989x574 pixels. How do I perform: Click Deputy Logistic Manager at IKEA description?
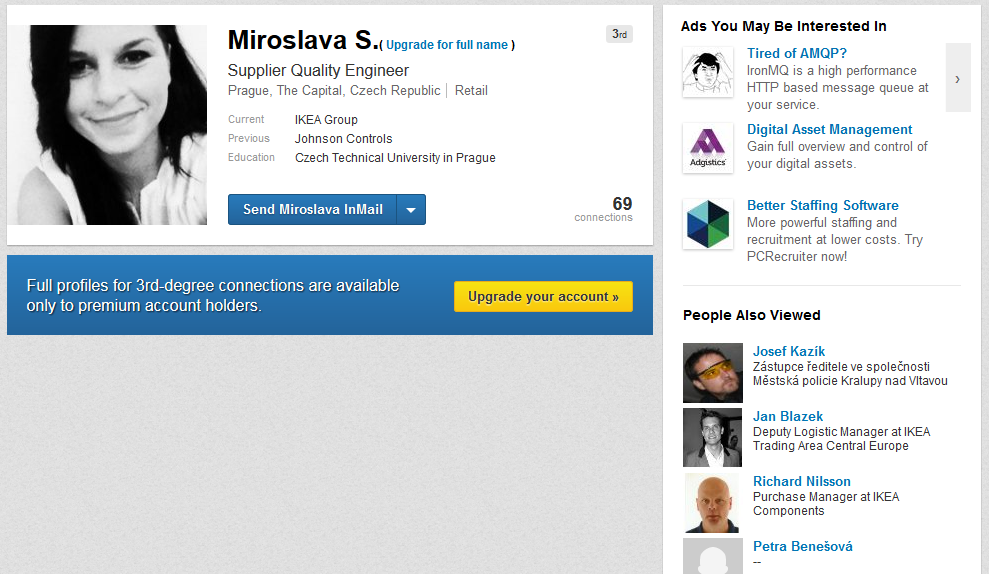pos(841,439)
